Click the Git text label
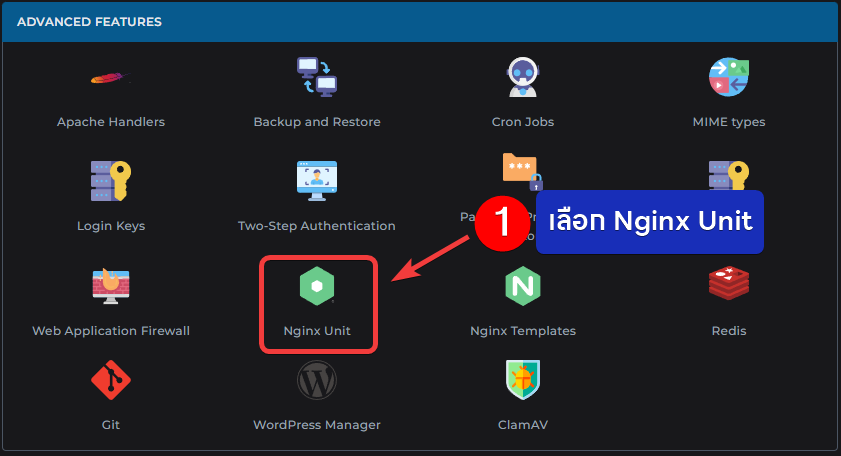Screen dimensions: 841x456 point(110,424)
